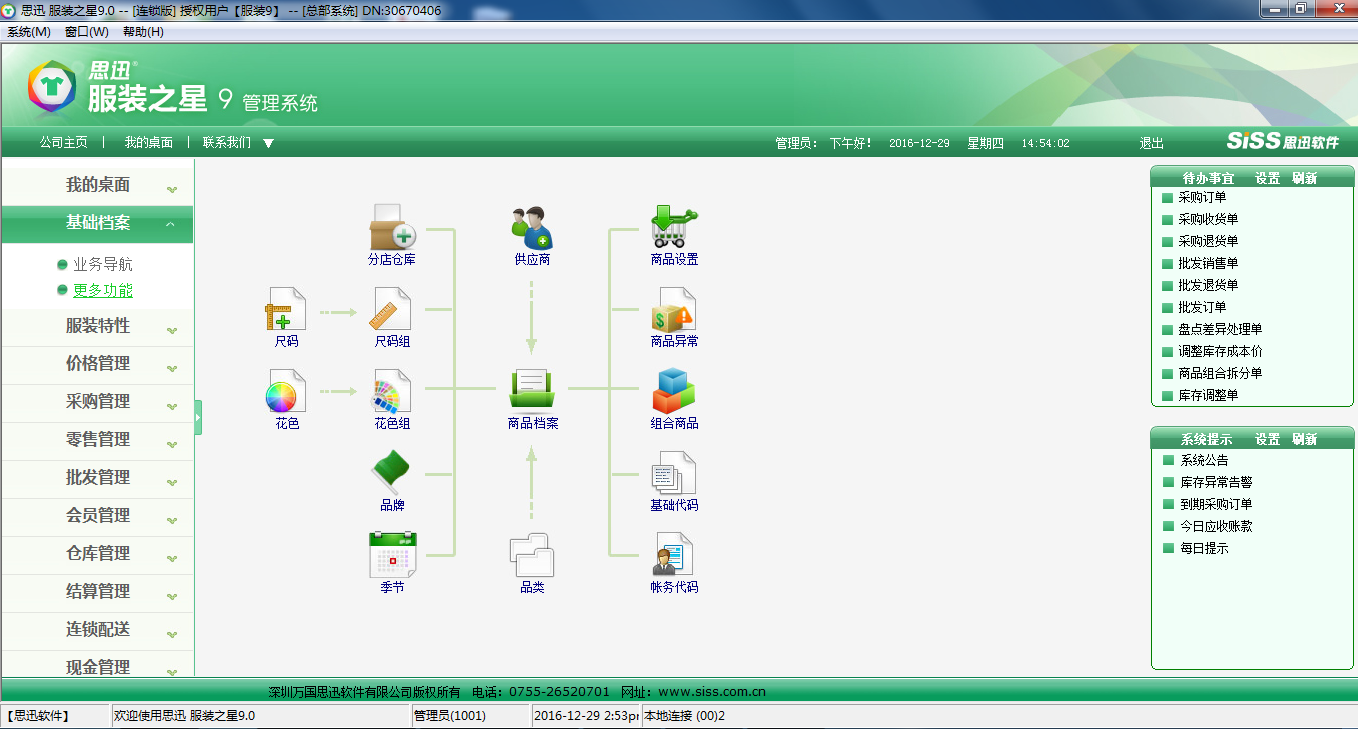Open the 品类 folders icon
This screenshot has height=729, width=1358.
click(x=532, y=555)
